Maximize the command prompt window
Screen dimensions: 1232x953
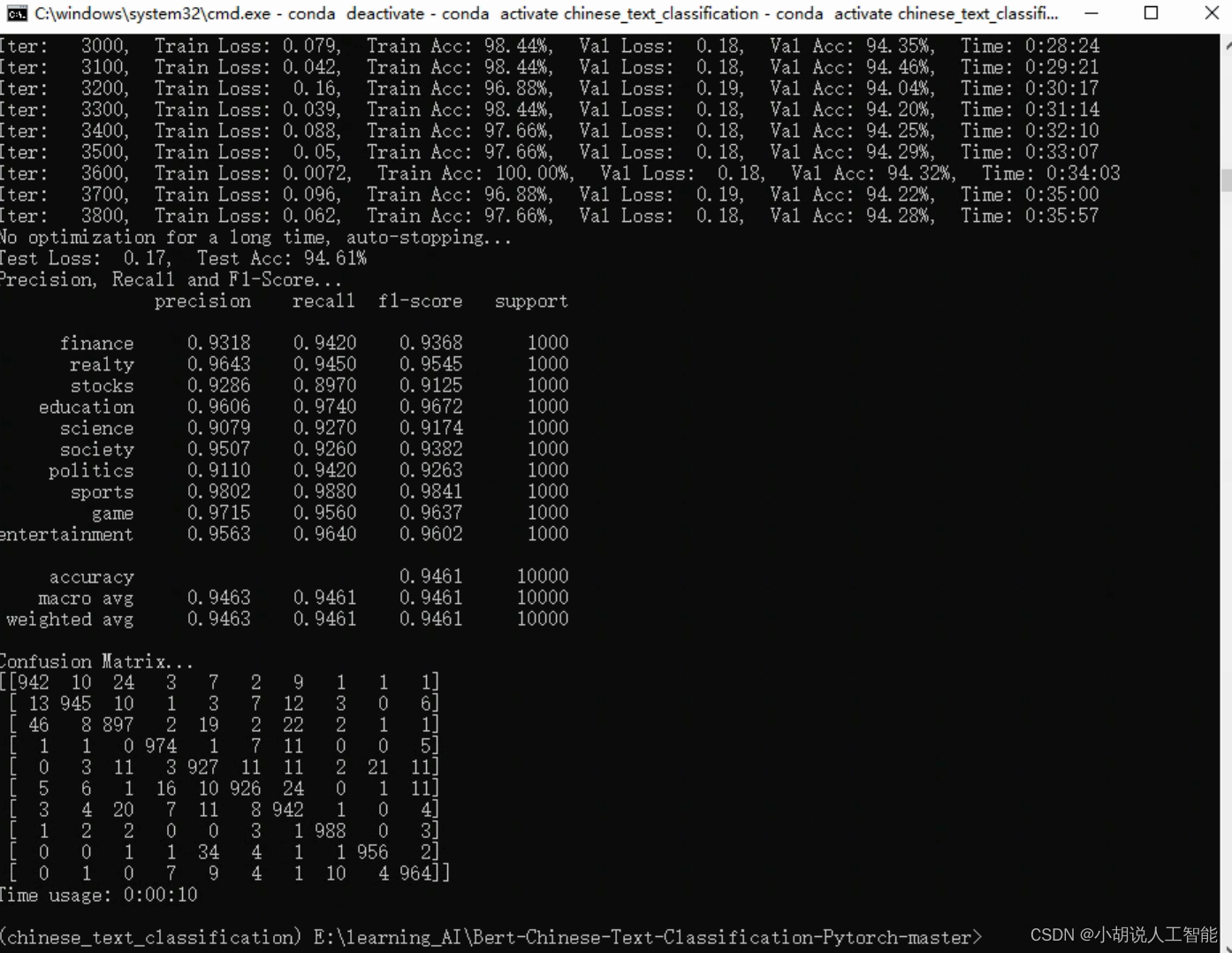[1151, 13]
